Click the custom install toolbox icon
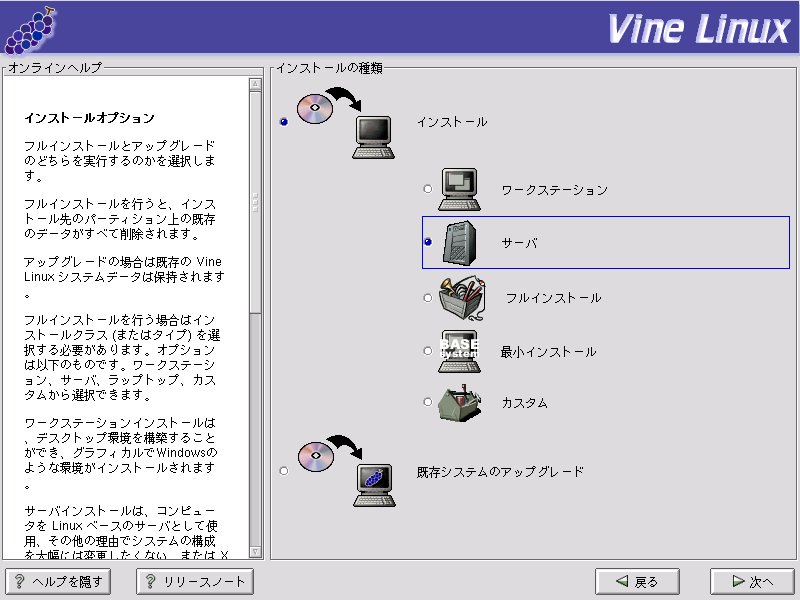The image size is (800, 600). [460, 403]
